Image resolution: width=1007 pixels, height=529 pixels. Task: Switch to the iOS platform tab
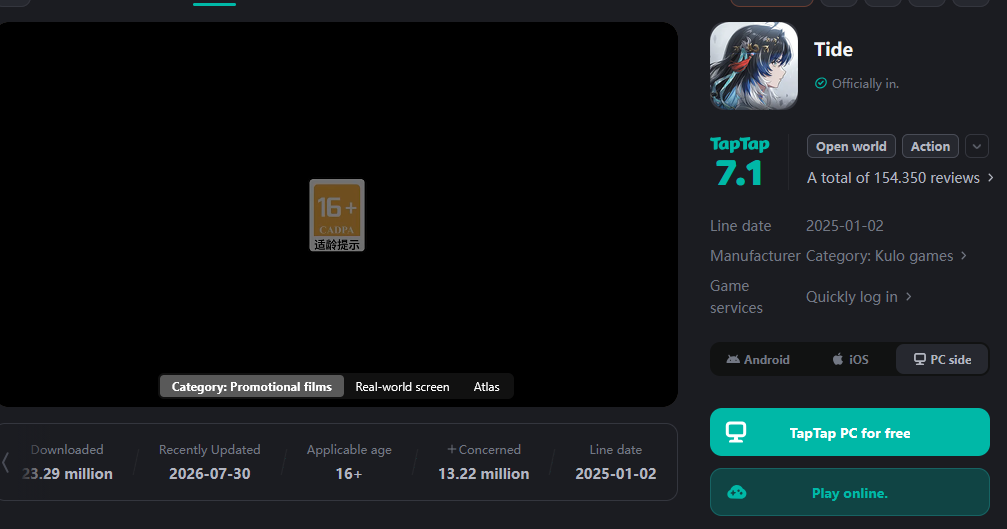(x=850, y=360)
